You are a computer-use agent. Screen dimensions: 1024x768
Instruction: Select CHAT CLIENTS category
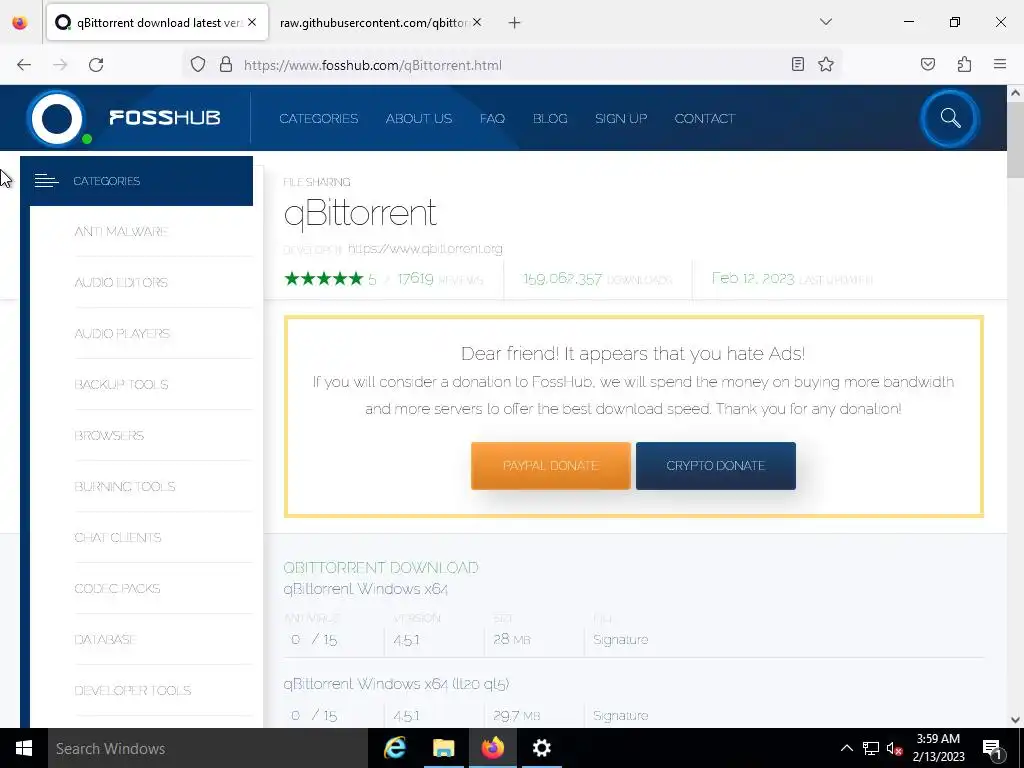pyautogui.click(x=118, y=537)
